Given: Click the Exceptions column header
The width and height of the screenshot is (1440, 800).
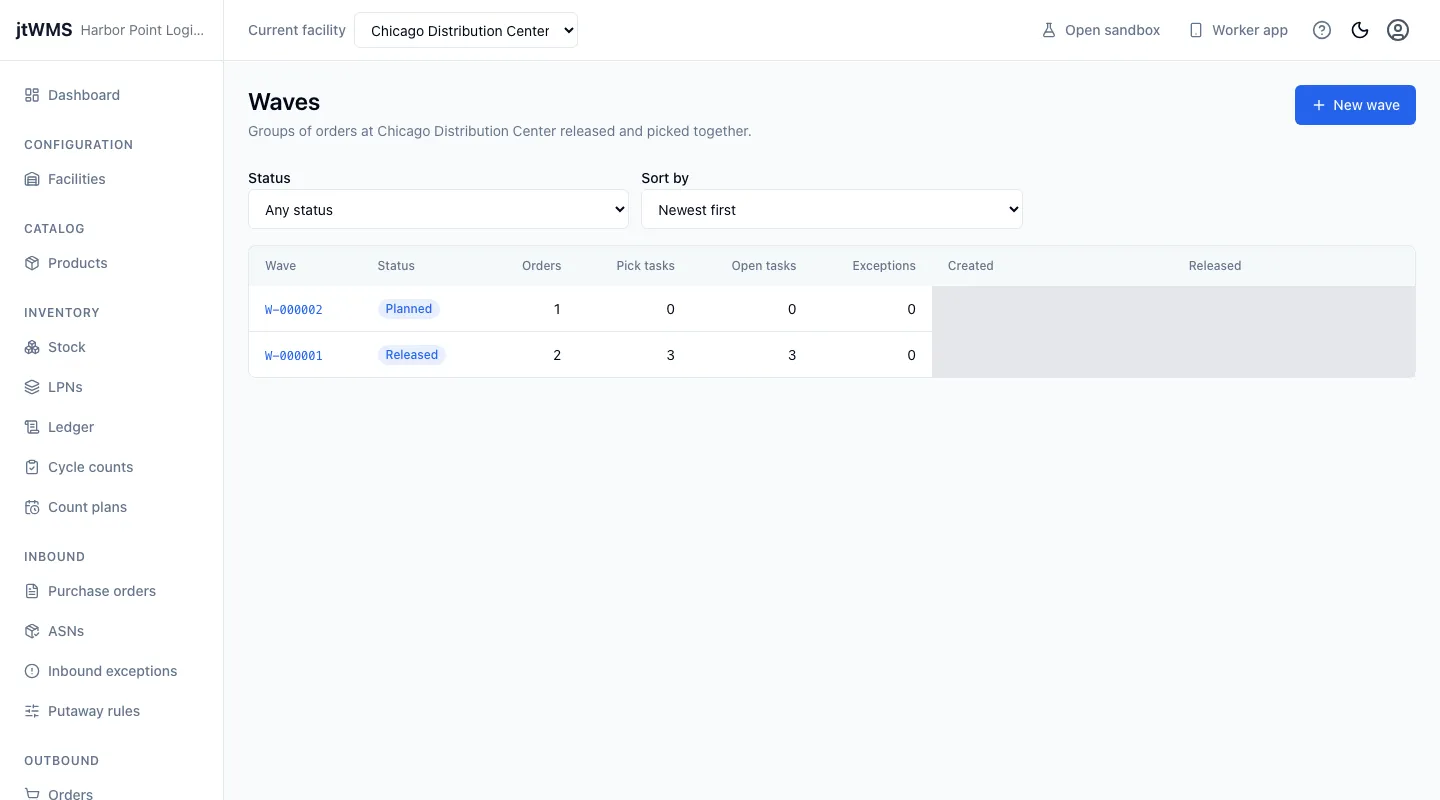Looking at the screenshot, I should pyautogui.click(x=884, y=266).
